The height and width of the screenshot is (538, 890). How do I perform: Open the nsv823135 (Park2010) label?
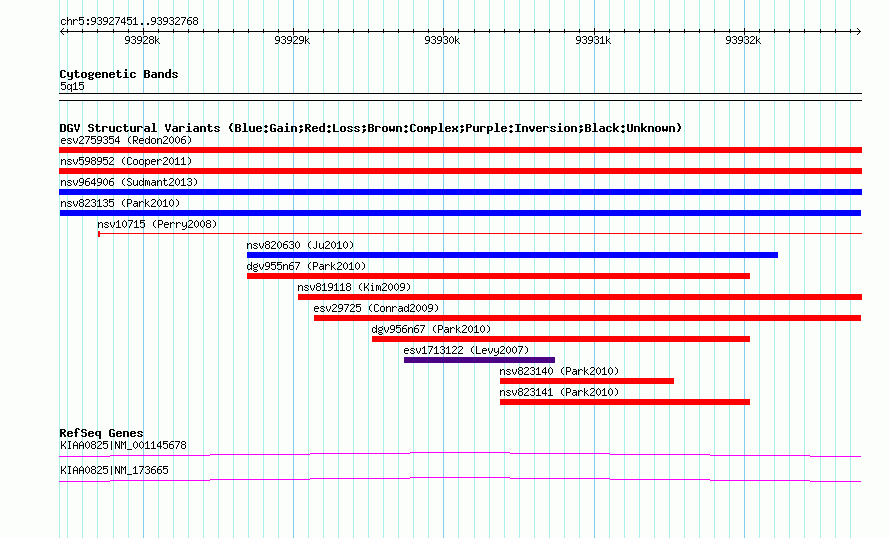(120, 203)
